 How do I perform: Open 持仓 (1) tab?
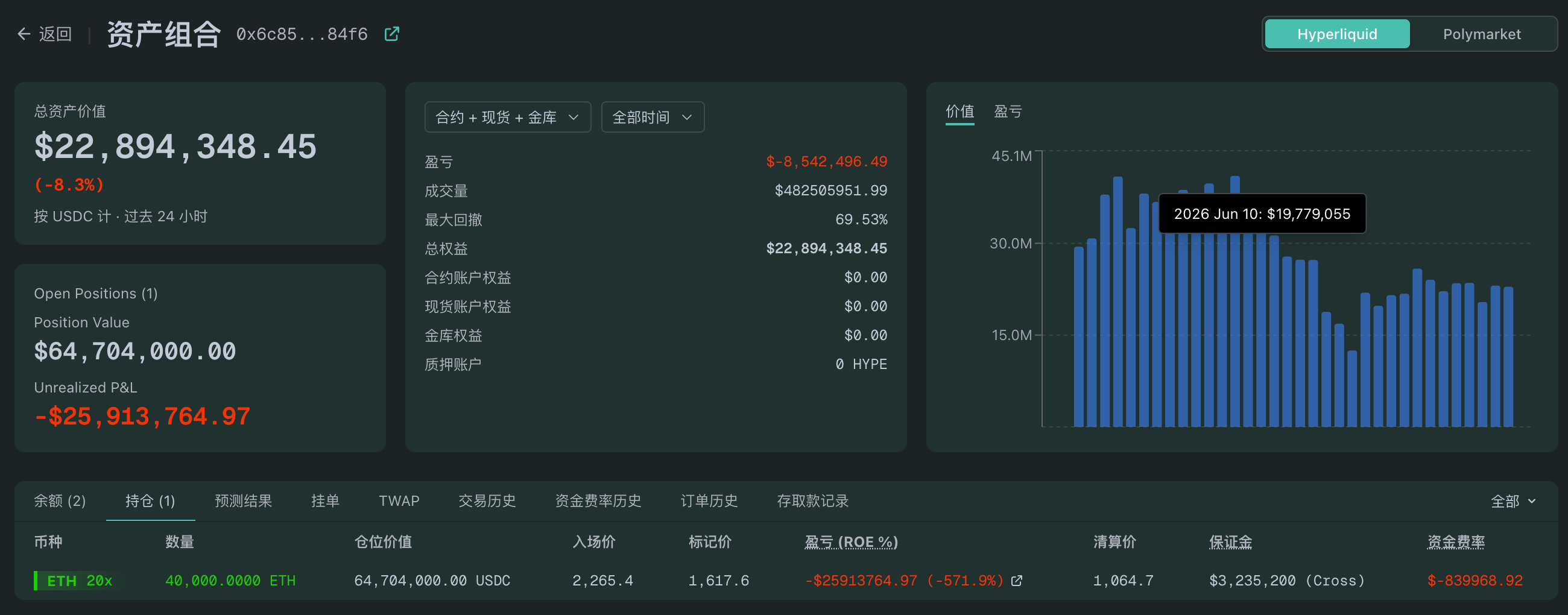(x=150, y=501)
